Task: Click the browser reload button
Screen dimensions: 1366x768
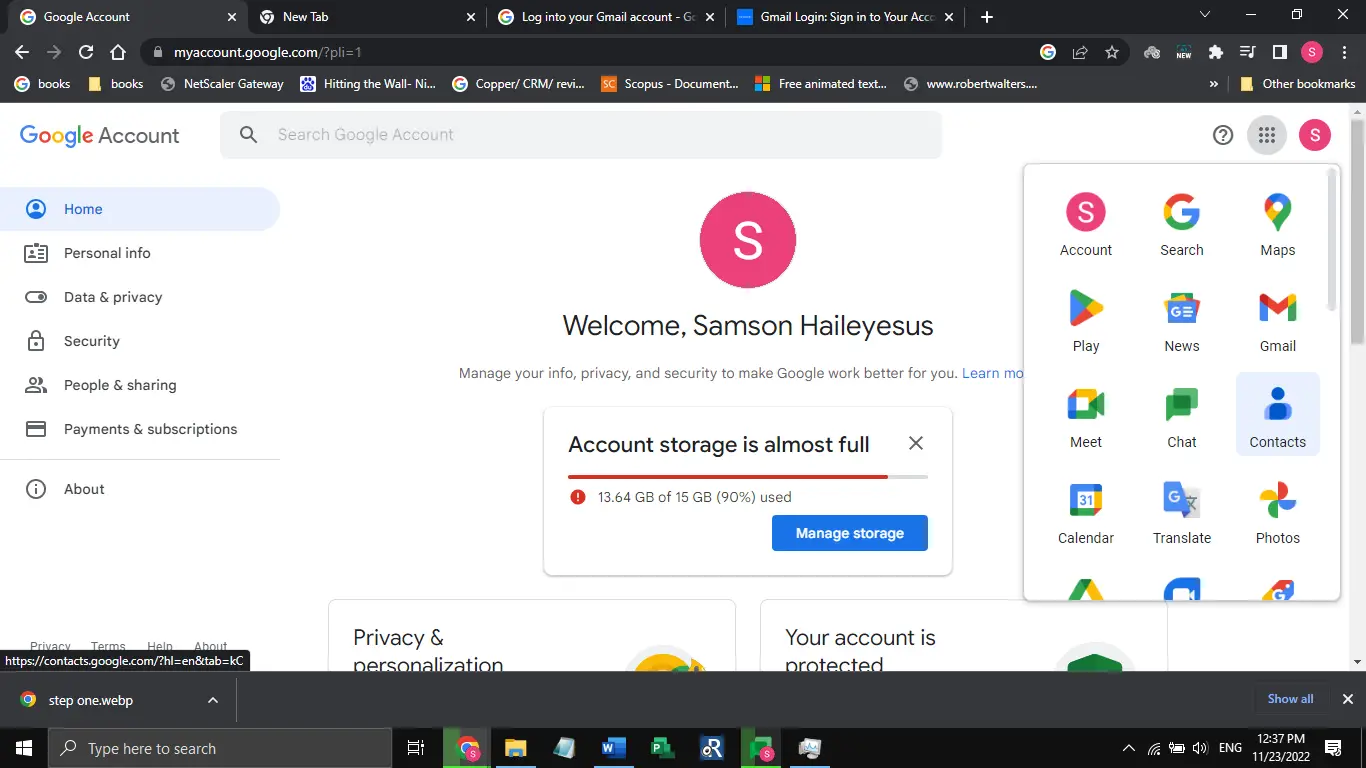Action: tap(86, 52)
